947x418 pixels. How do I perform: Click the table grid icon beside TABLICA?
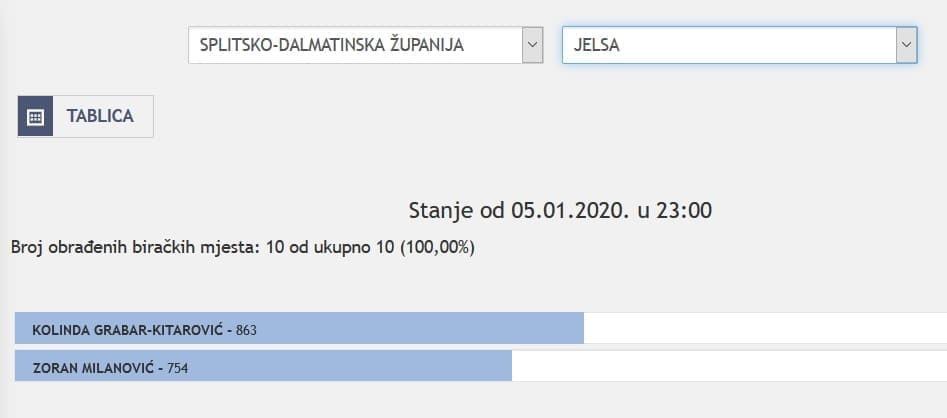(35, 116)
